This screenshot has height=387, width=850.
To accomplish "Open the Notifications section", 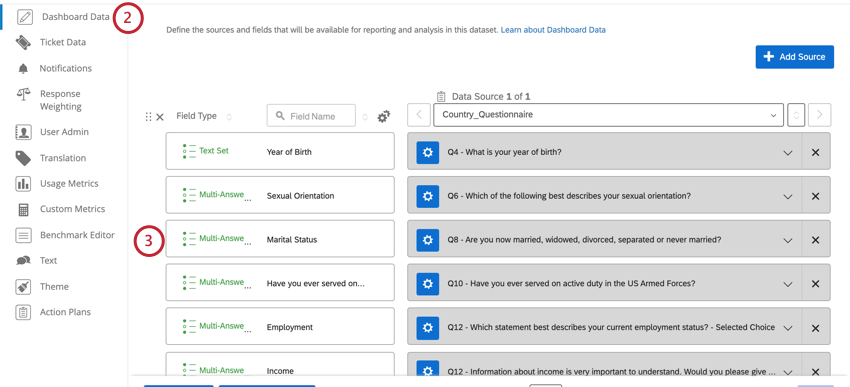I will point(66,68).
